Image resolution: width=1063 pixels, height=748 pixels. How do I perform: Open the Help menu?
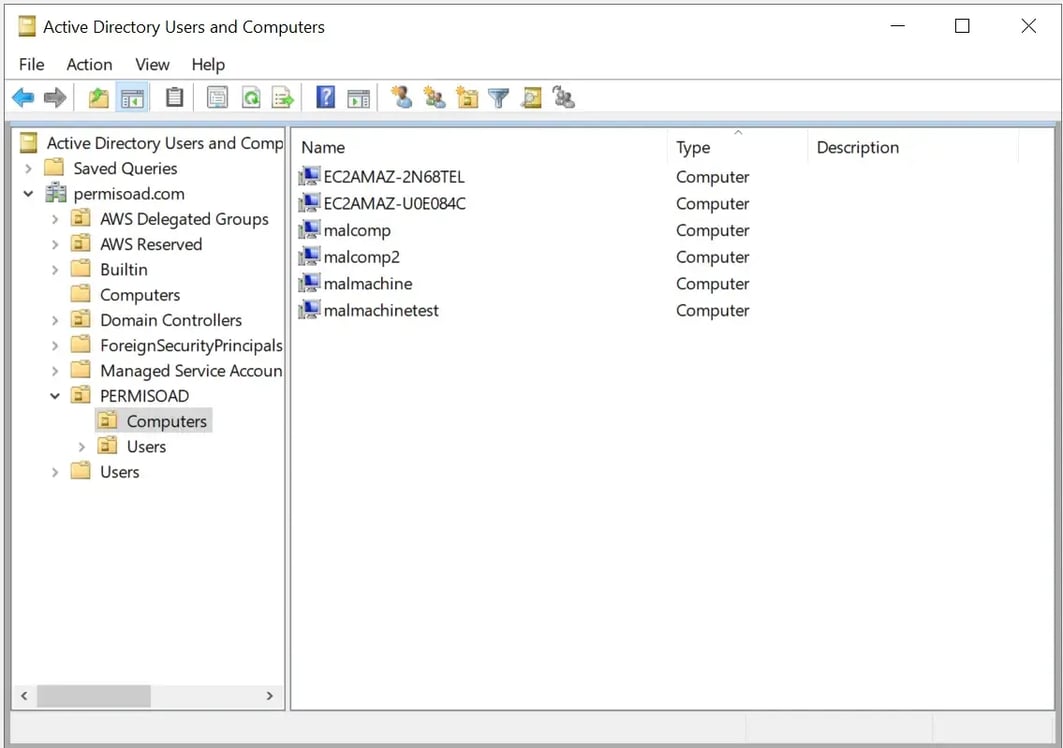click(208, 64)
